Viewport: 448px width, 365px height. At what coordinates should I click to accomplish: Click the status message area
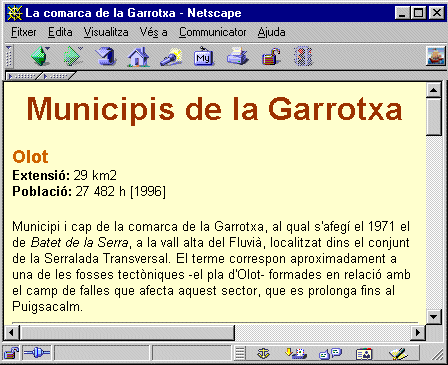[192, 353]
